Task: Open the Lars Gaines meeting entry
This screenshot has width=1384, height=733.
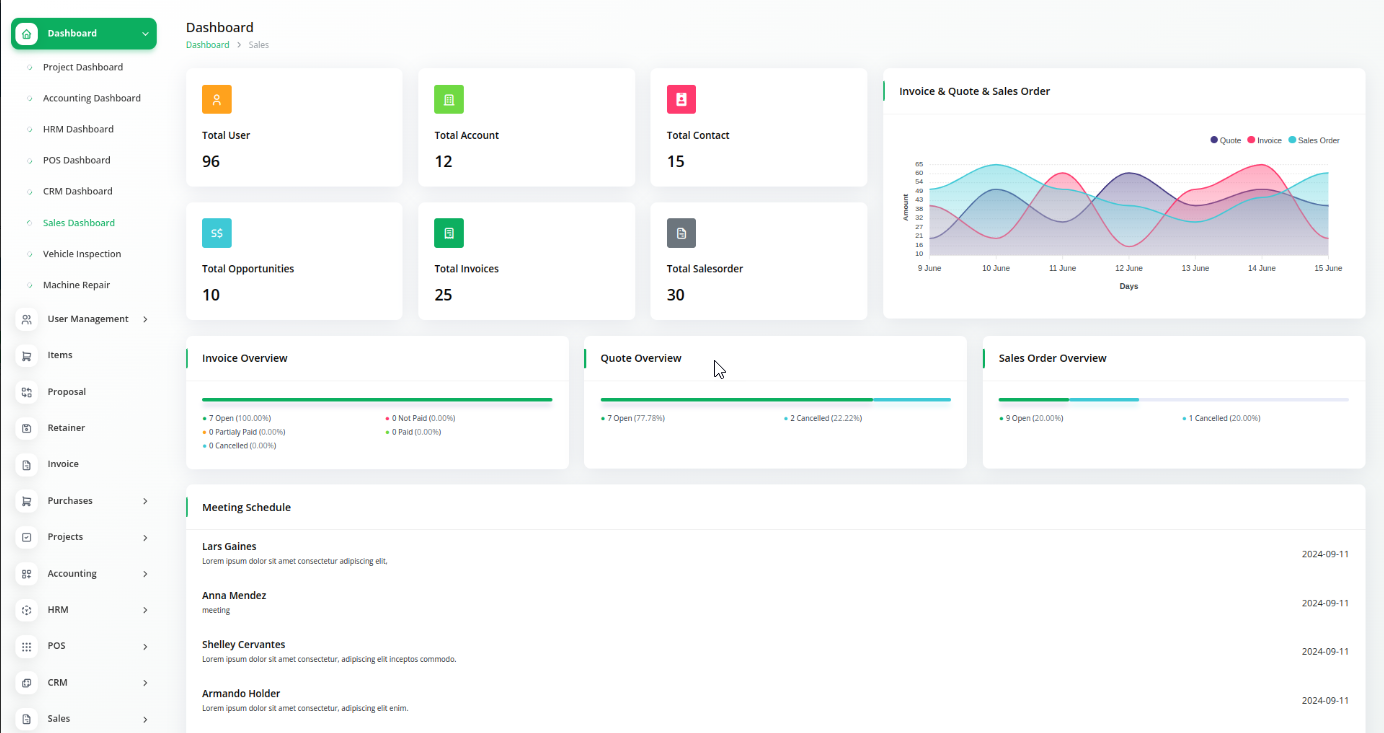Action: tap(229, 547)
